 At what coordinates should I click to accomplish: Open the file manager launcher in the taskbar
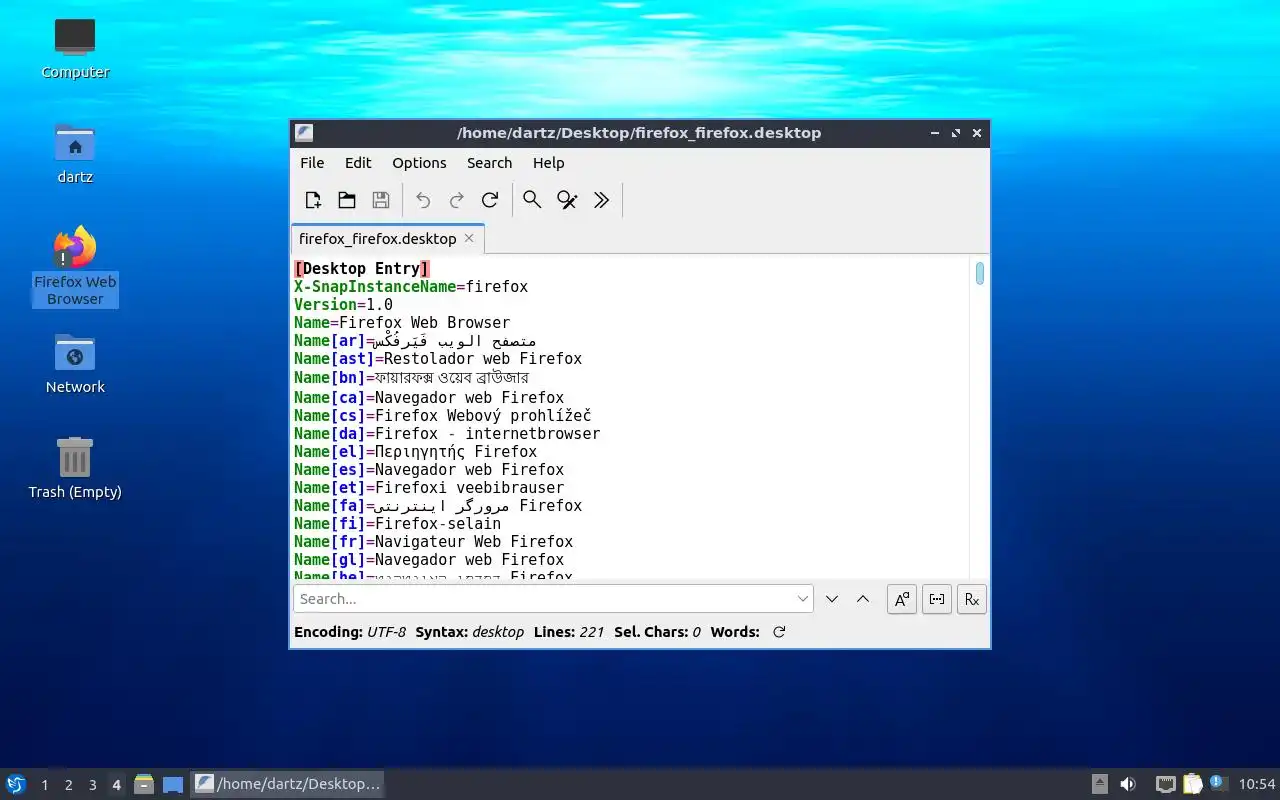[x=144, y=784]
